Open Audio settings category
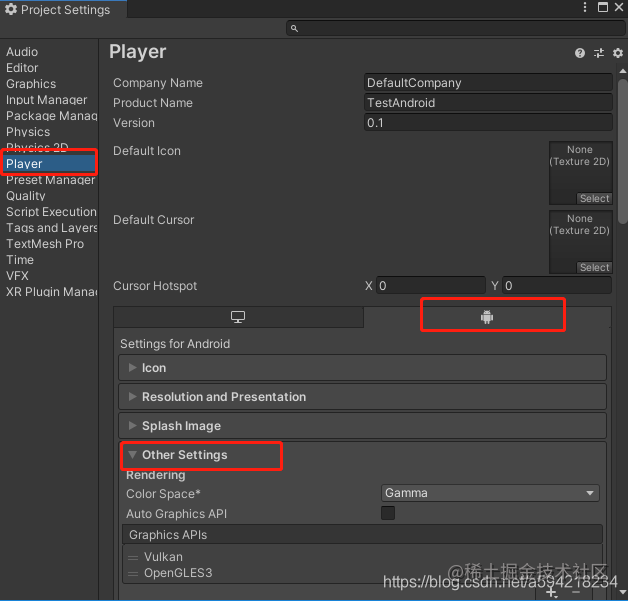Screen dimensions: 628x601 click(x=48, y=52)
